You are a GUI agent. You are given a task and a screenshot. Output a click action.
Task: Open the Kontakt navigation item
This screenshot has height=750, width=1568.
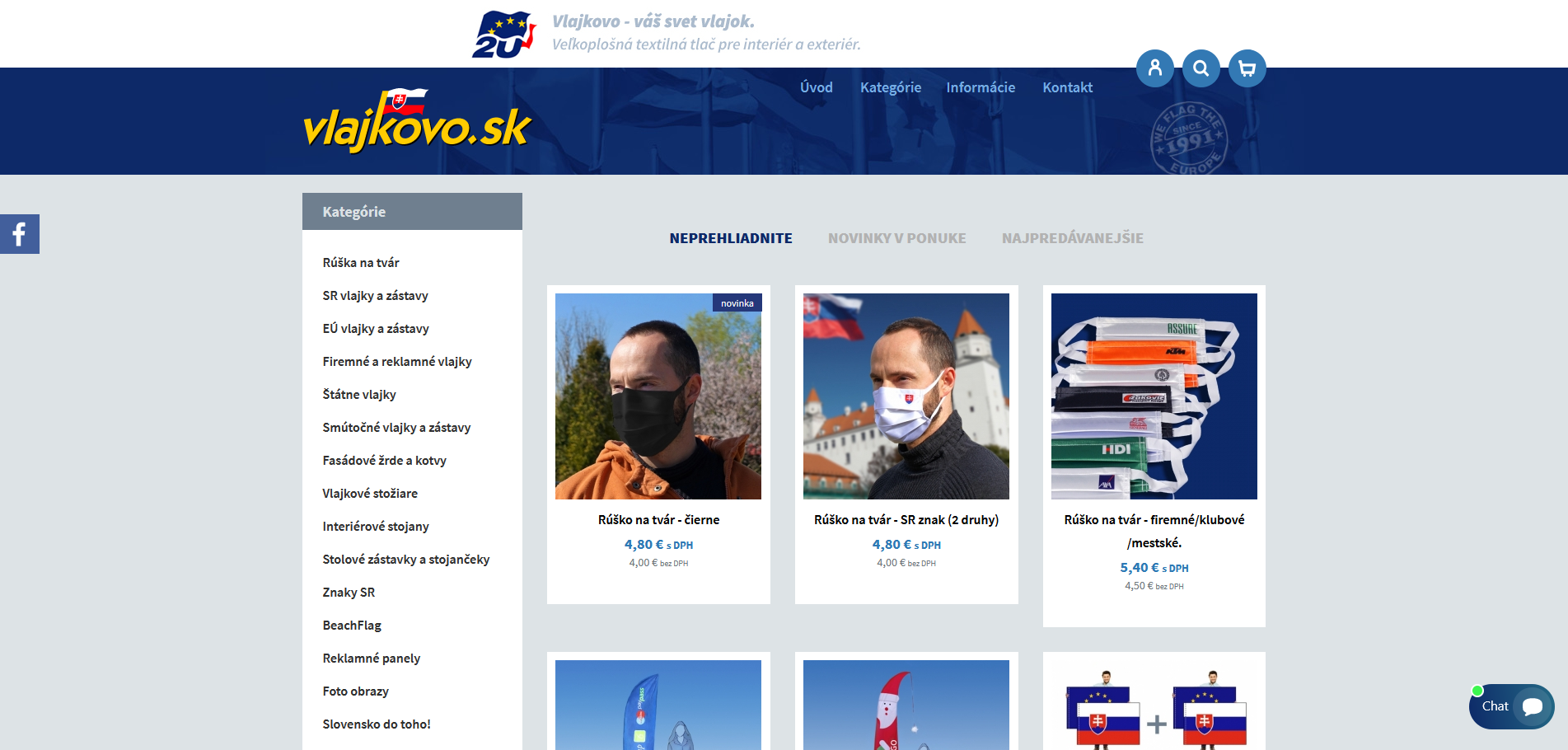click(1067, 87)
